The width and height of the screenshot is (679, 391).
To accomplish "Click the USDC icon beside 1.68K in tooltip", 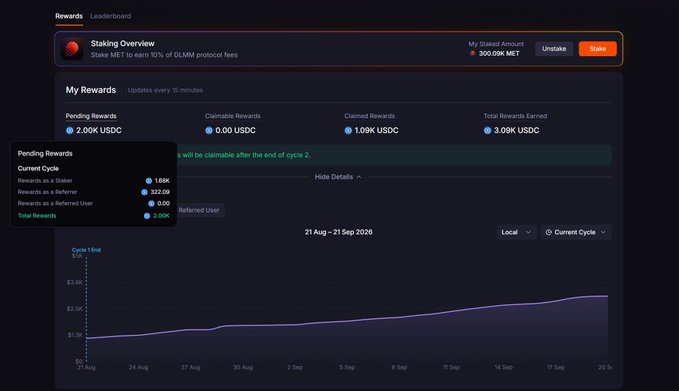I will (x=149, y=181).
